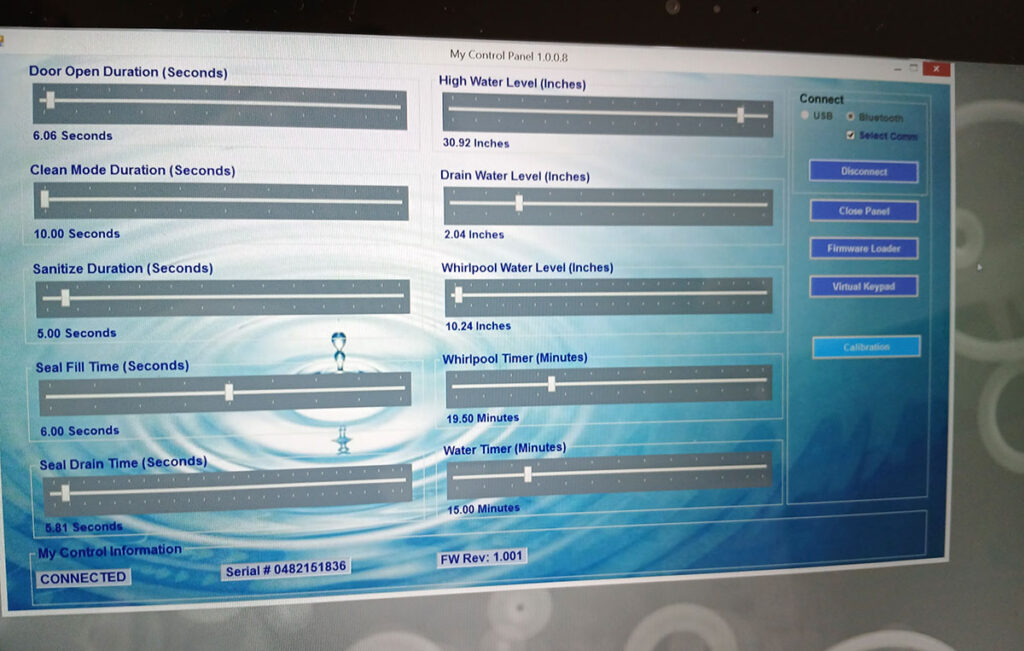This screenshot has width=1024, height=651.
Task: Click the High Water Level slider handle
Action: pyautogui.click(x=741, y=115)
